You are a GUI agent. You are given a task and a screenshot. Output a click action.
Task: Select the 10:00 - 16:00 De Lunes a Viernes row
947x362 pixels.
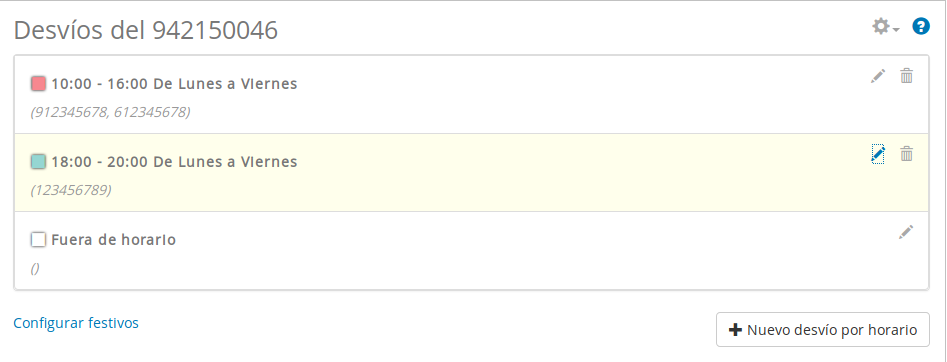[471, 95]
